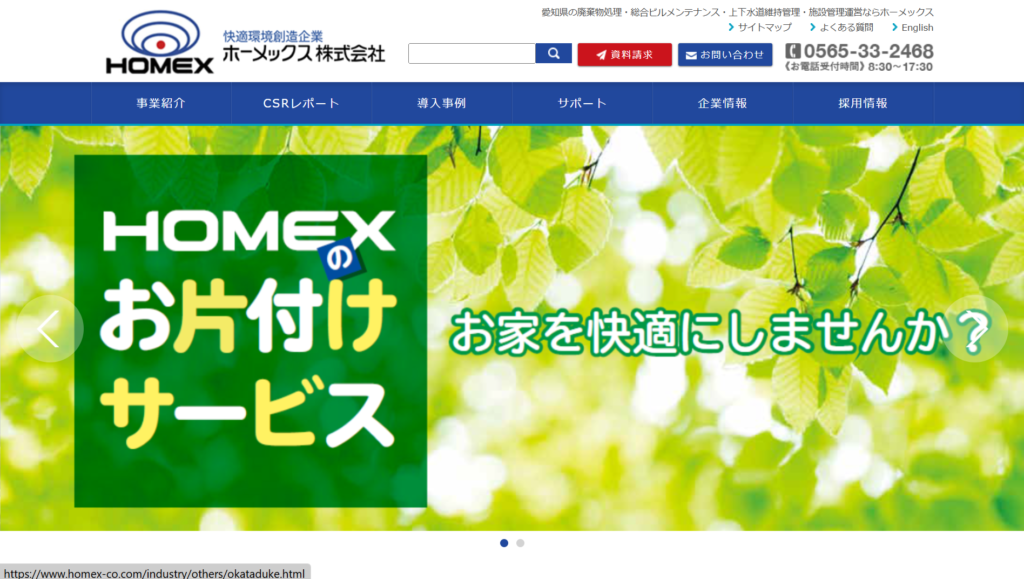Expand the 導入事例 navigation item
1024x579 pixels.
pos(442,103)
